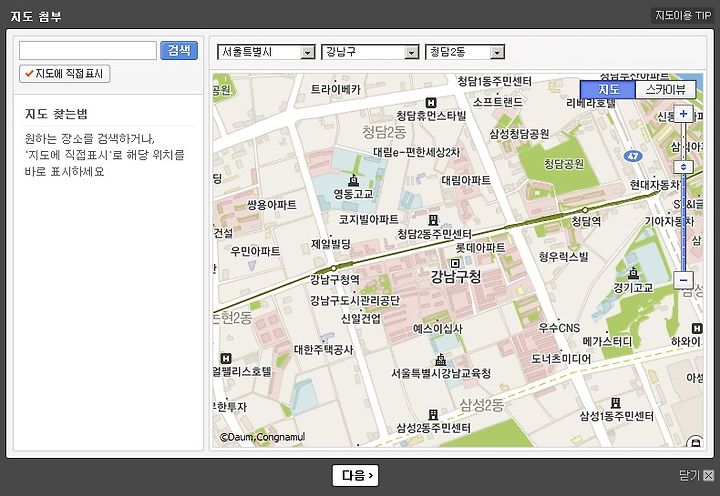Zoom out with the minus button
Image resolution: width=720 pixels, height=496 pixels.
tap(683, 280)
